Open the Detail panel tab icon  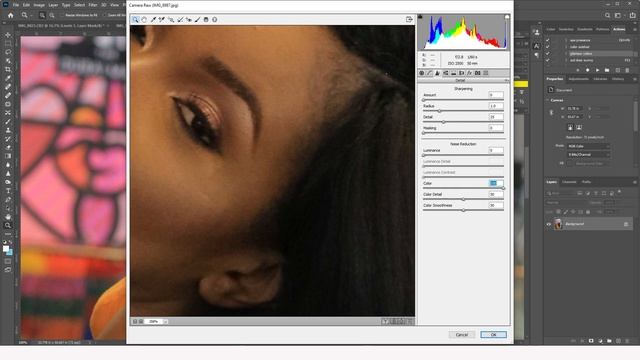point(438,73)
